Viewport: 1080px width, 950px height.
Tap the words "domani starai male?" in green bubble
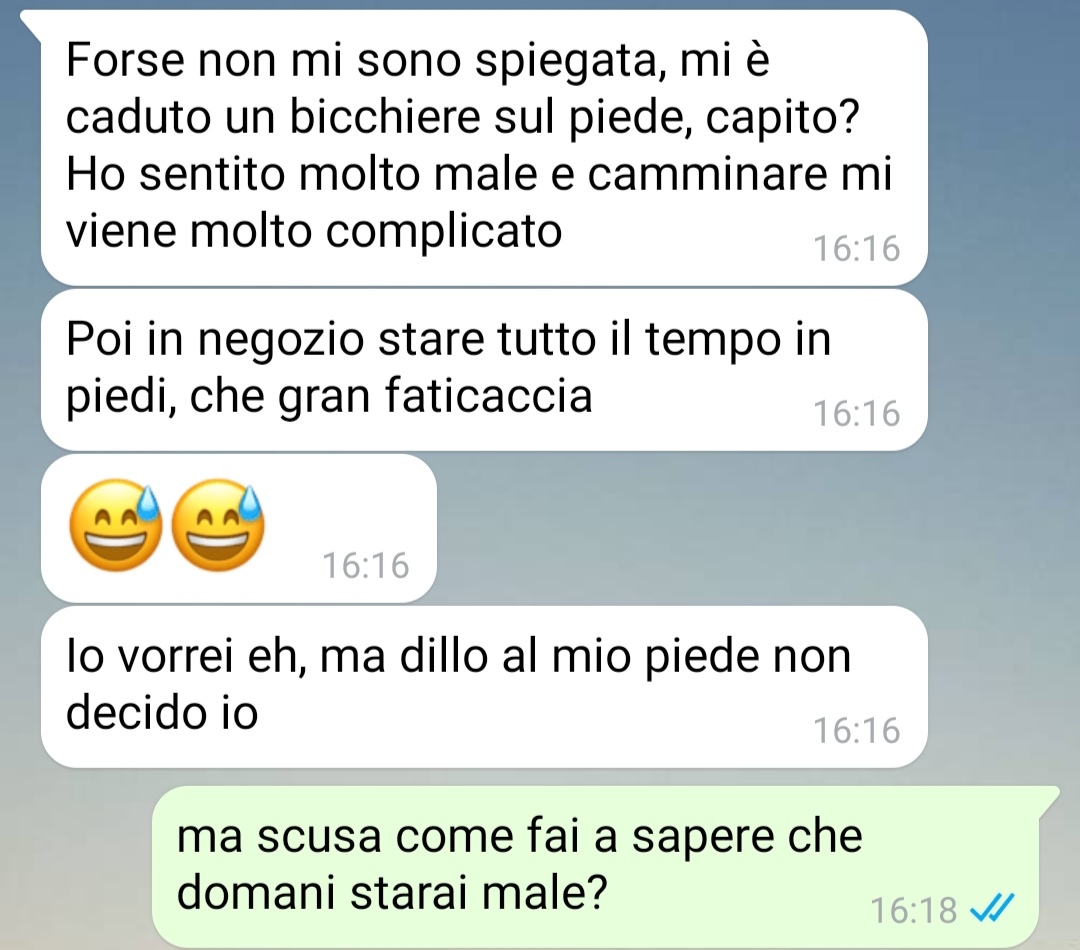(392, 893)
